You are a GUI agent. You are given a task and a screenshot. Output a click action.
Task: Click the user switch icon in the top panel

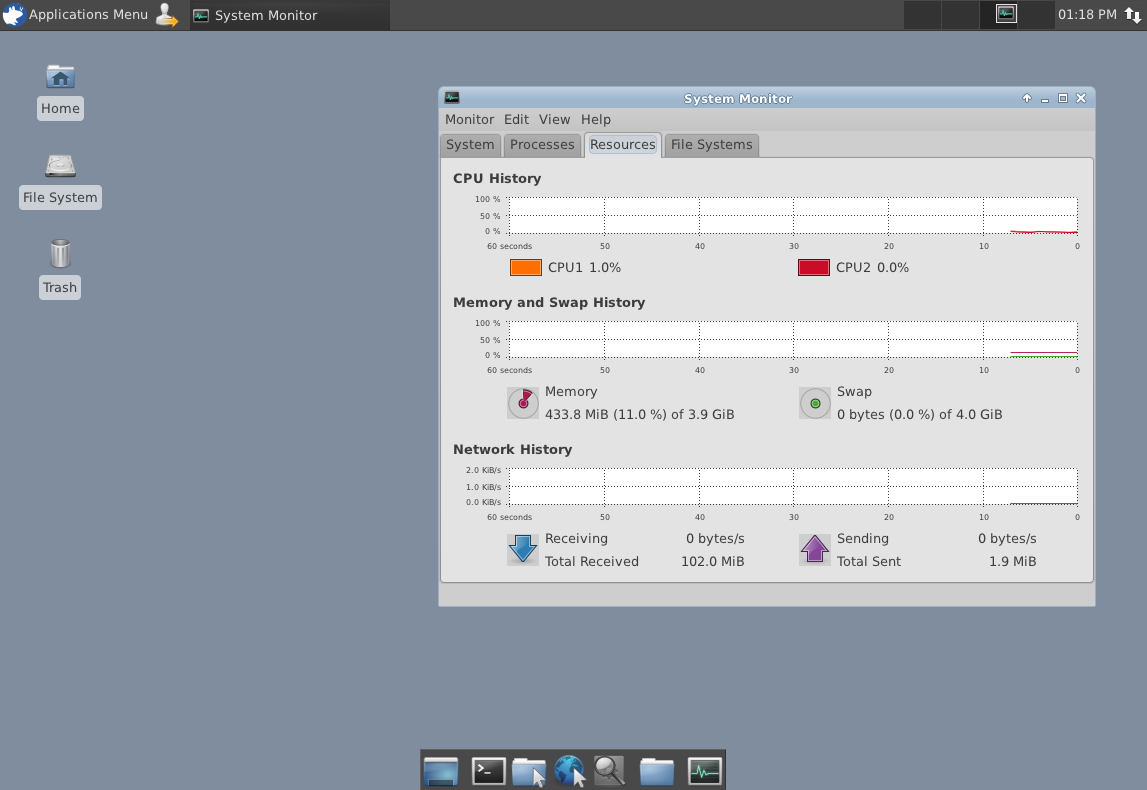(x=168, y=15)
